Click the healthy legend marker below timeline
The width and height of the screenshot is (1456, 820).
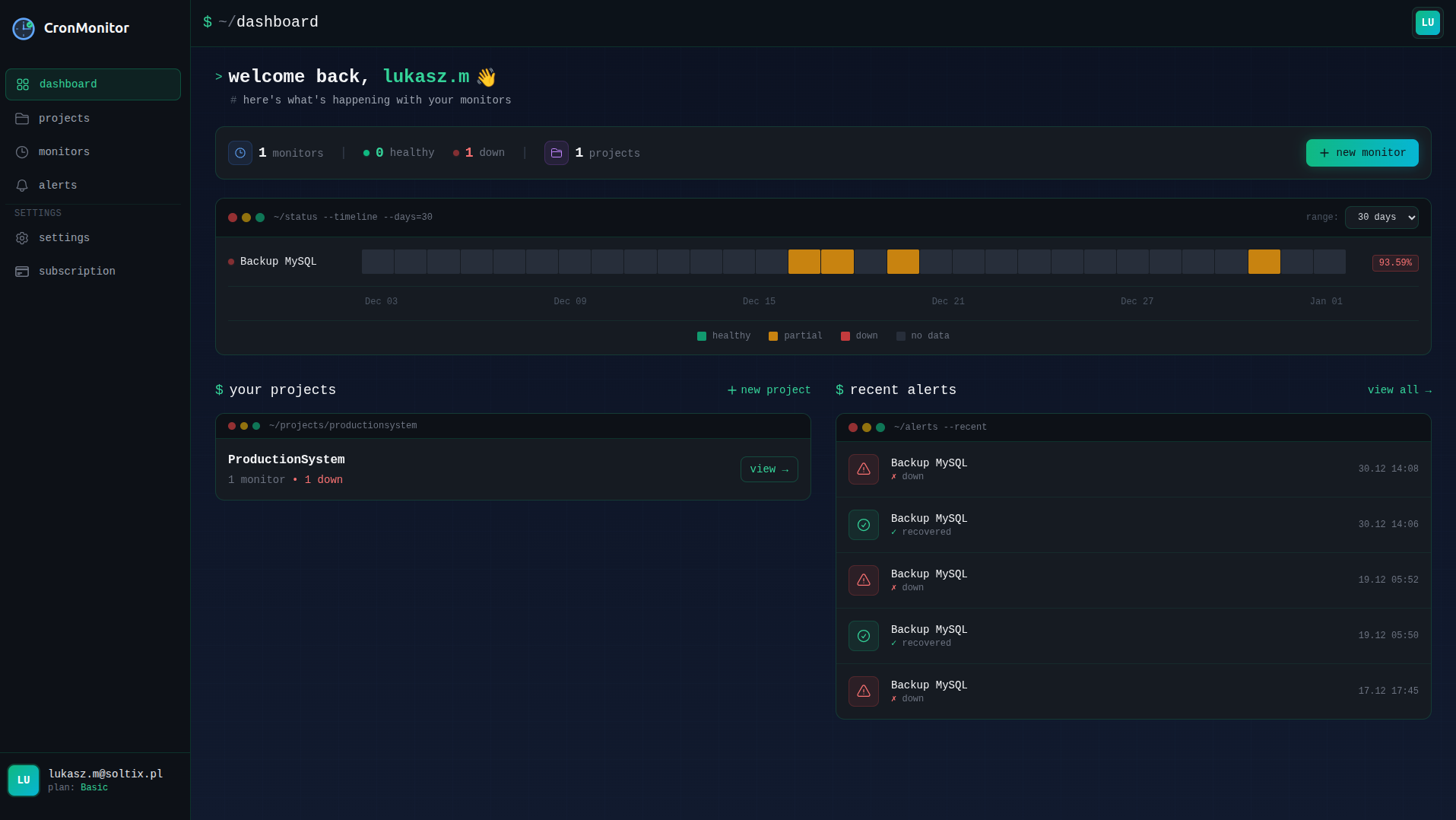pyautogui.click(x=702, y=335)
